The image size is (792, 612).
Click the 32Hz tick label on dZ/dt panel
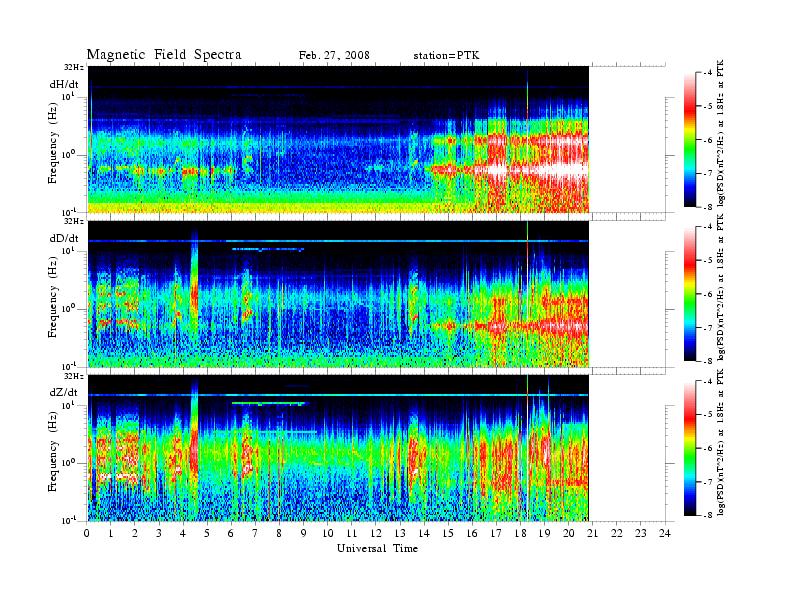tap(74, 376)
